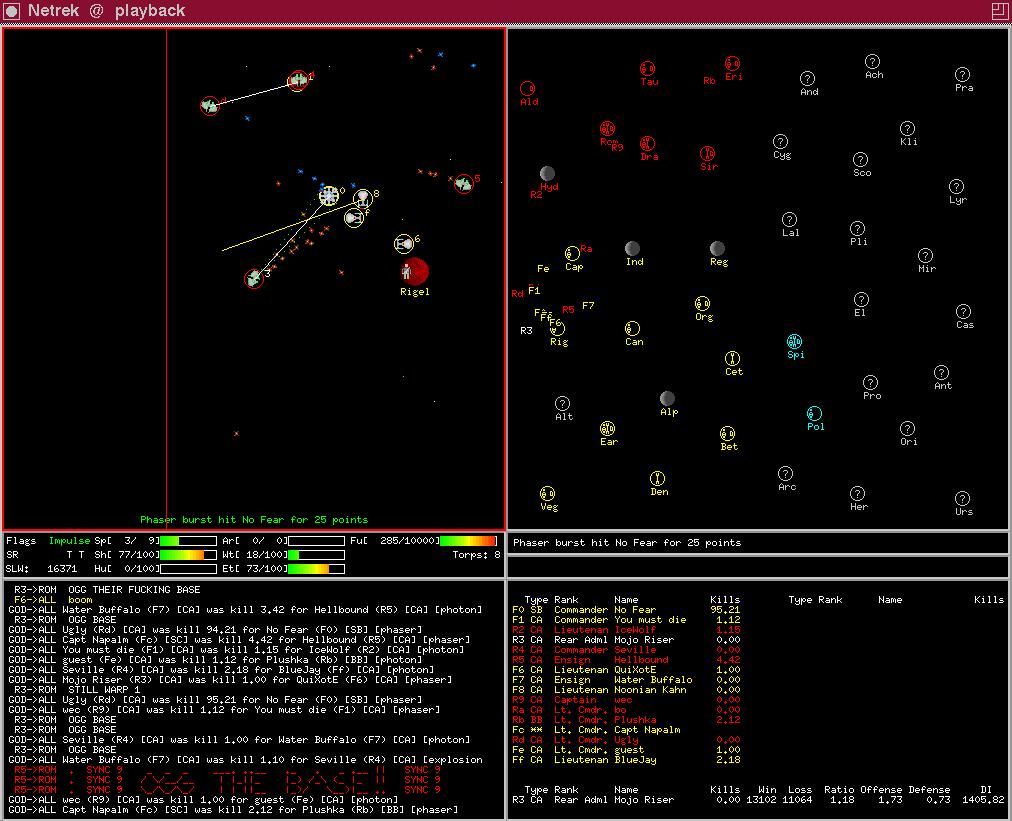Image resolution: width=1012 pixels, height=821 pixels.
Task: Click the 'STILL WARP 1' message
Action: (x=77, y=690)
